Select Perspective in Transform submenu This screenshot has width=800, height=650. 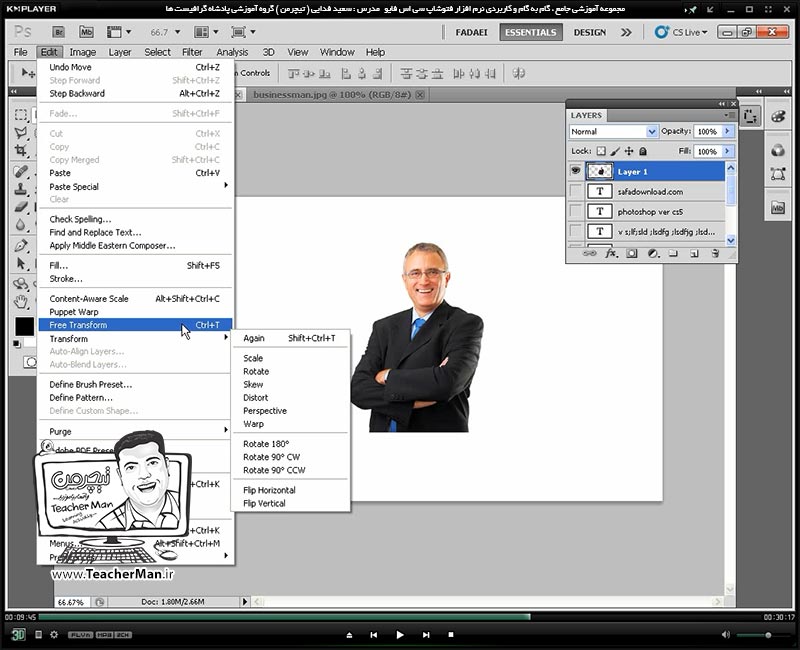click(x=290, y=411)
